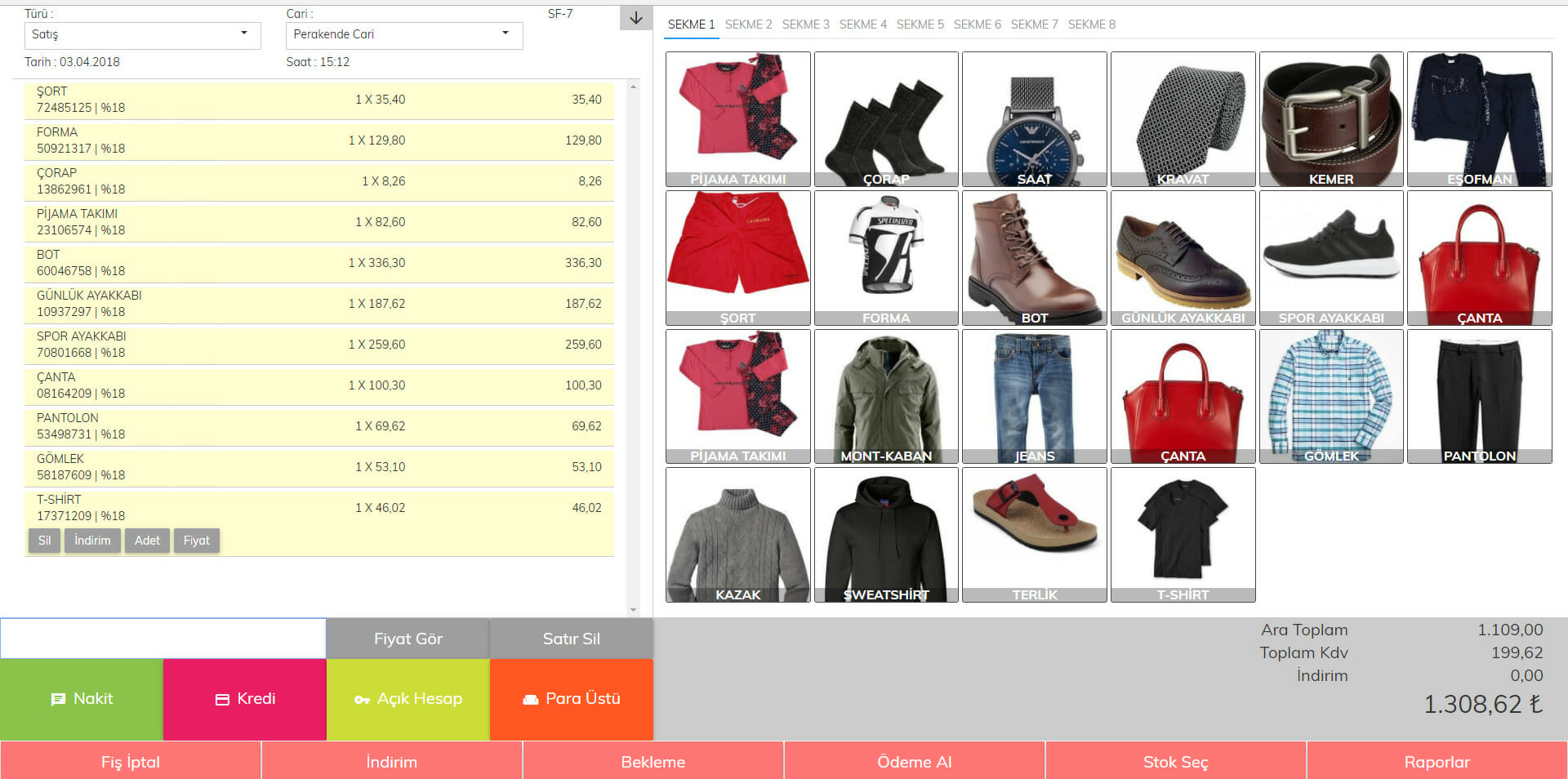Add the TERLİK sandal product
Screen dimensions: 1568x779
click(1034, 535)
